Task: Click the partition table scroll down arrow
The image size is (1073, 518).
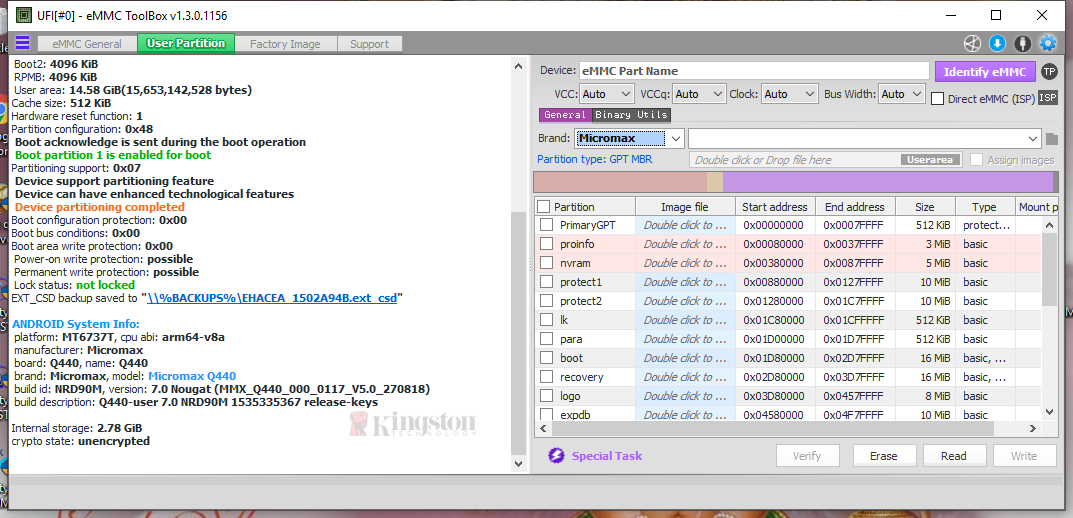Action: pos(1050,411)
